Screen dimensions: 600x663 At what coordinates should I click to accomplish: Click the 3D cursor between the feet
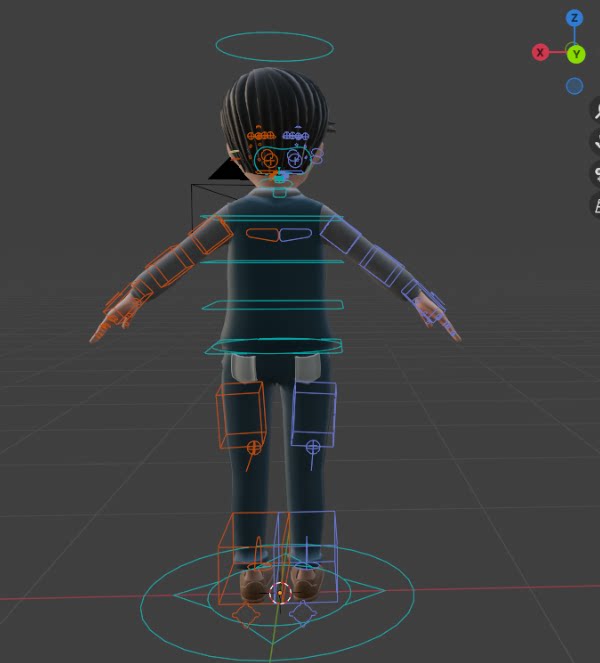coord(280,593)
